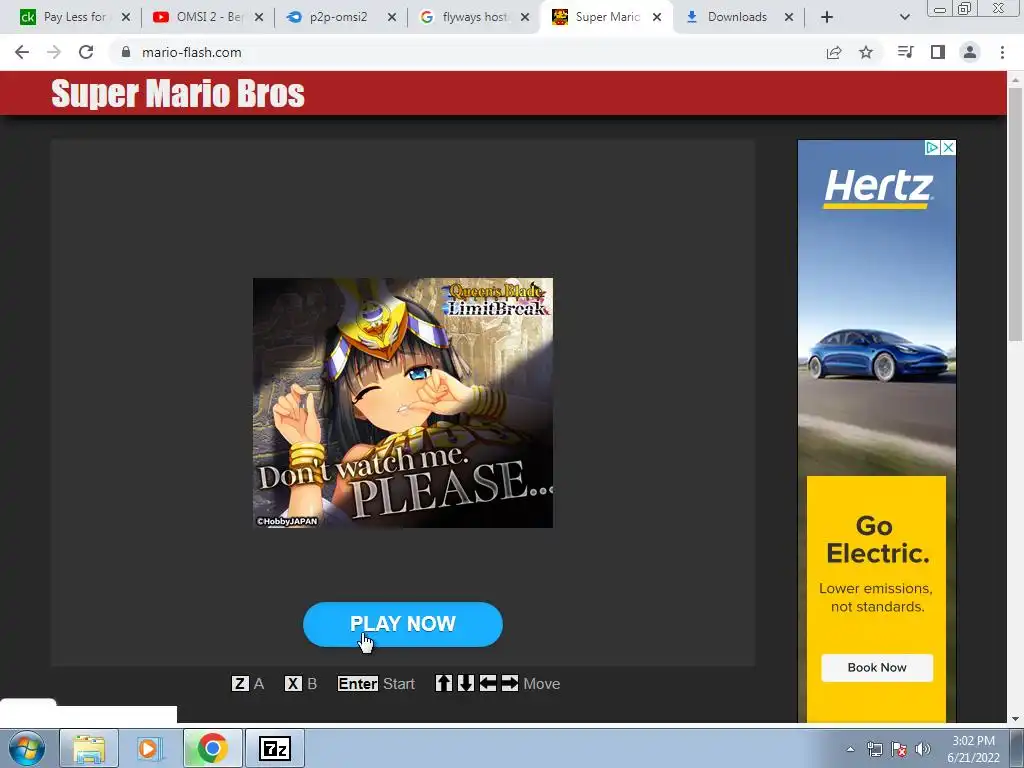The width and height of the screenshot is (1024, 768).
Task: Expand the tab search chevron
Action: tap(904, 18)
